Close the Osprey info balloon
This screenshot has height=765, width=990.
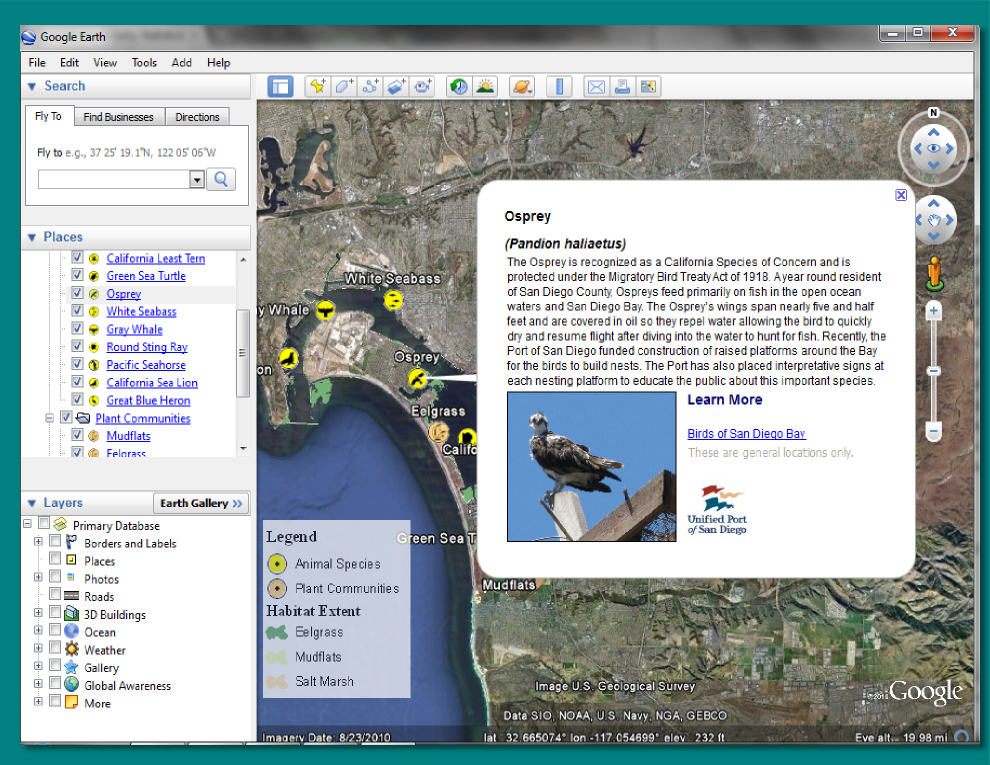coord(901,195)
